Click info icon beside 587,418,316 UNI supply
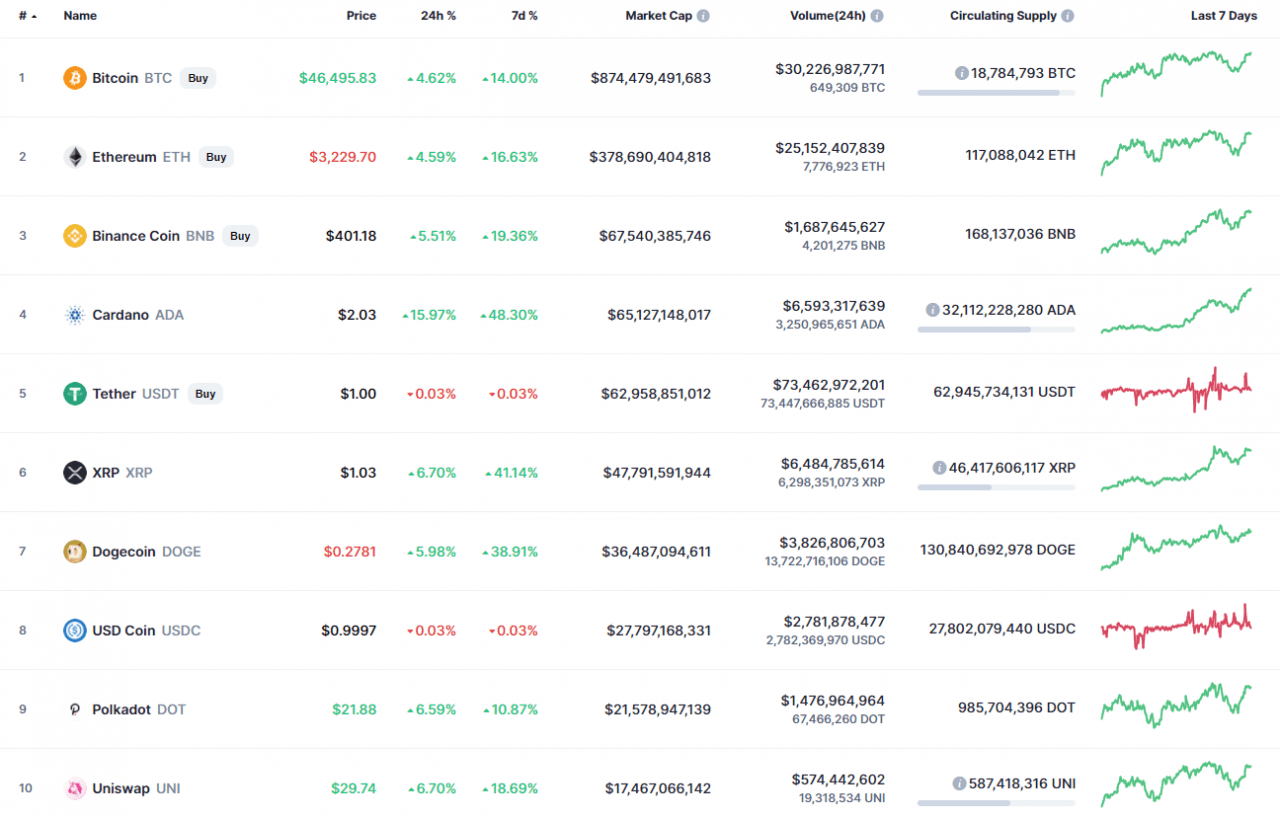This screenshot has width=1280, height=816. (x=960, y=784)
